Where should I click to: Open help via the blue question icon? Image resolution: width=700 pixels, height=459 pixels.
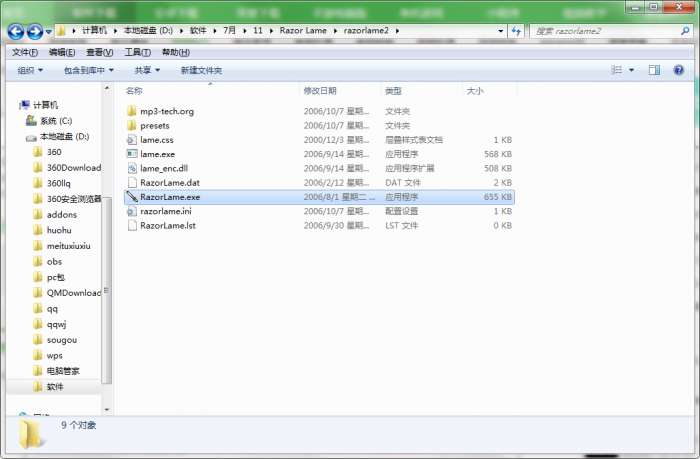pyautogui.click(x=679, y=70)
